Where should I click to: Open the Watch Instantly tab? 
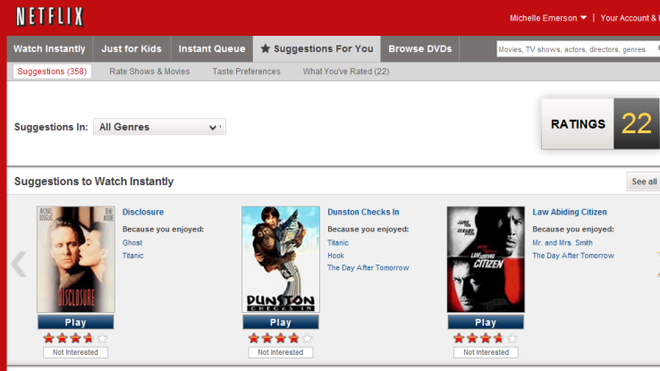pos(49,49)
